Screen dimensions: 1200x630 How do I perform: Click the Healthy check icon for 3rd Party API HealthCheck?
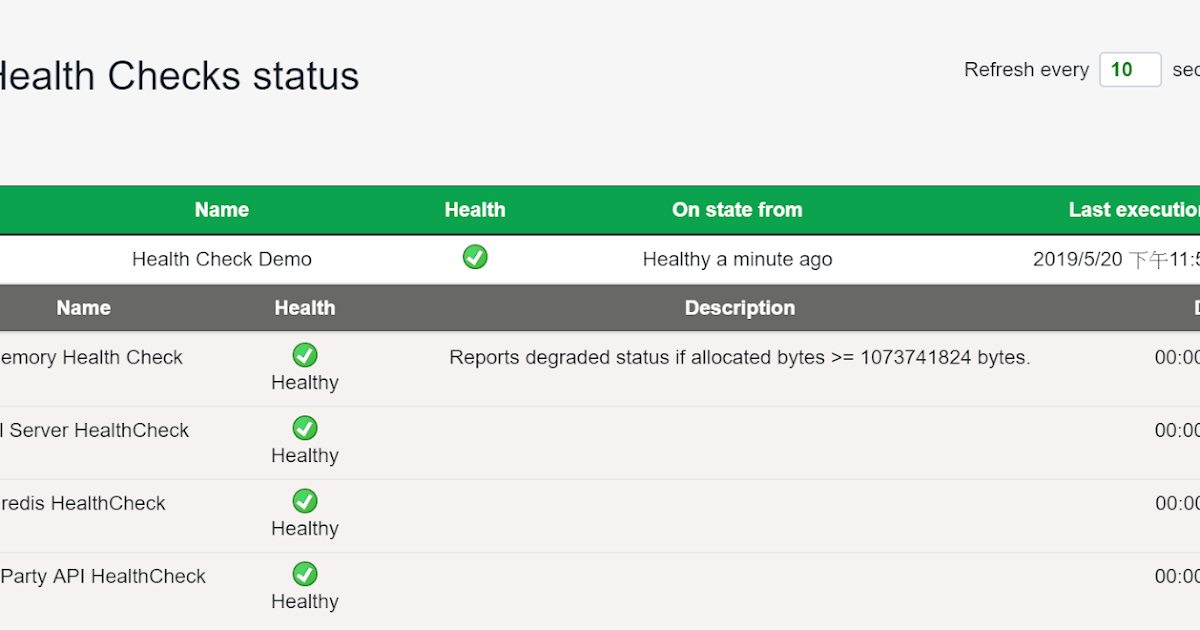coord(304,574)
